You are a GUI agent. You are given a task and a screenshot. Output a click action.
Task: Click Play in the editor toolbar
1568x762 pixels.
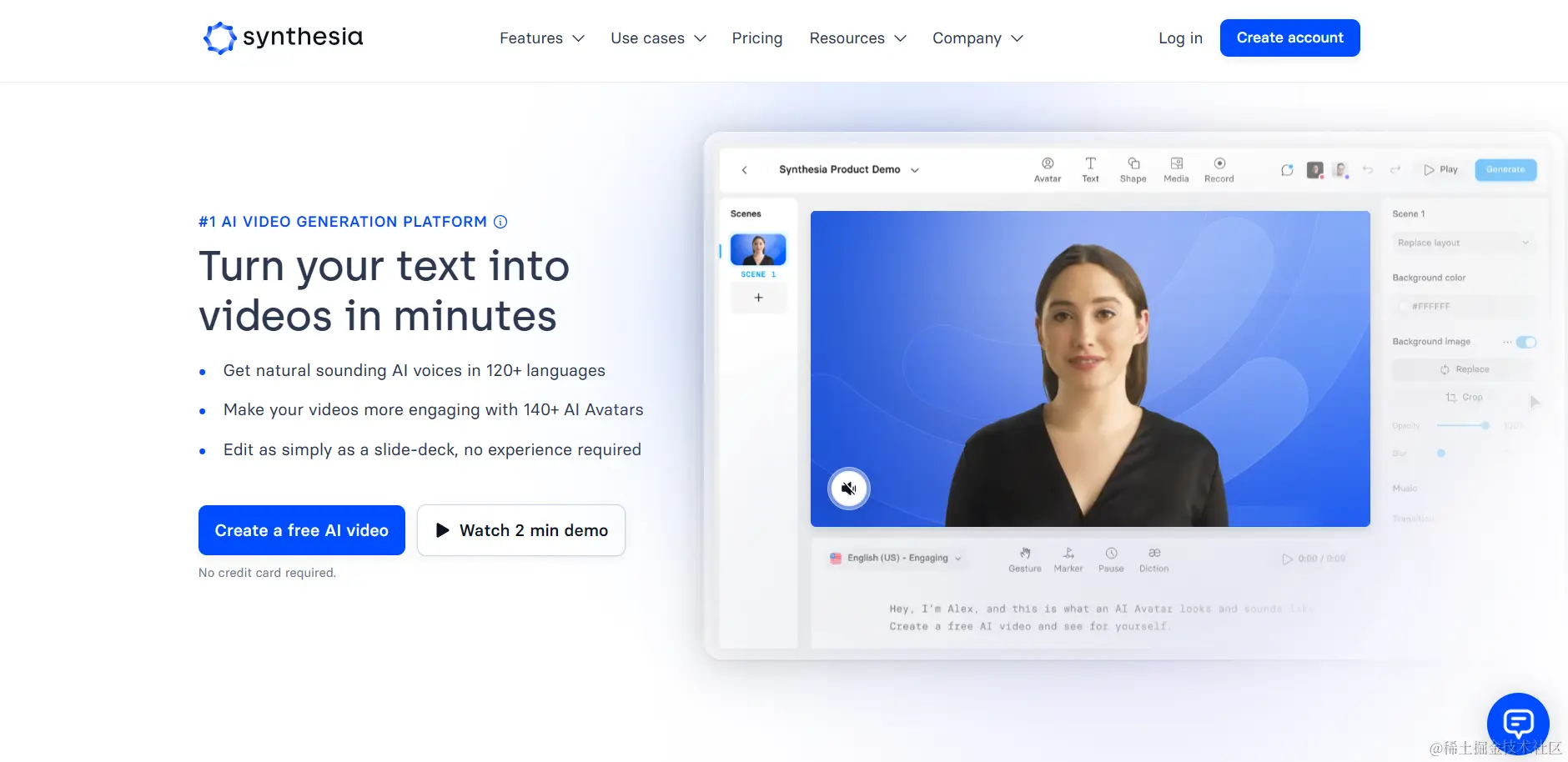click(1441, 170)
